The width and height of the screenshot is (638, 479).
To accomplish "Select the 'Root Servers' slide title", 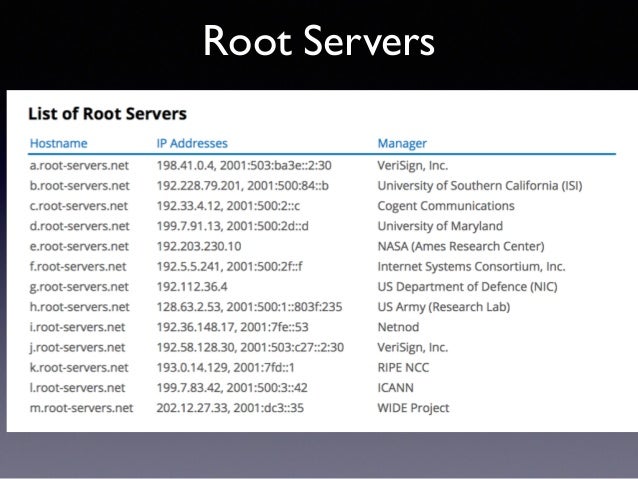I will (319, 41).
